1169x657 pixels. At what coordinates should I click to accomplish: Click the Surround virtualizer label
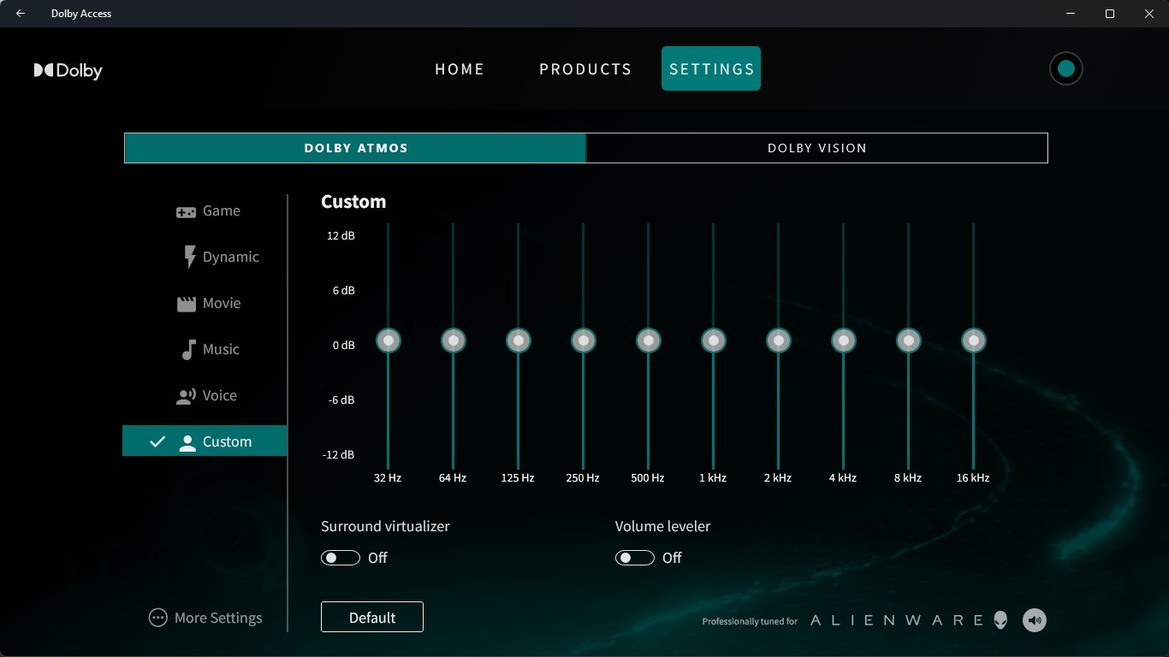click(x=385, y=526)
